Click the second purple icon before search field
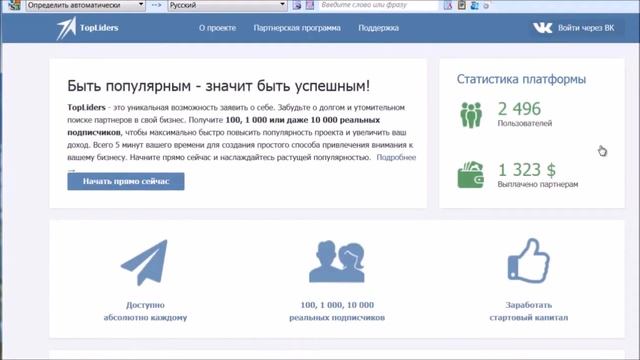 tap(310, 5)
